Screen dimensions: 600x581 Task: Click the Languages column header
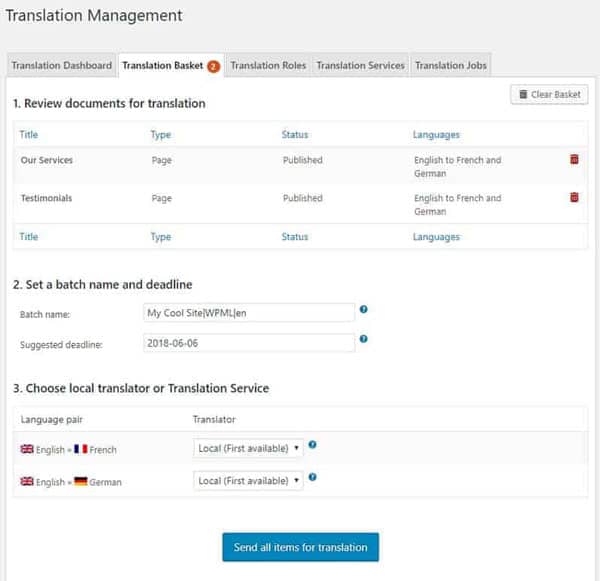[436, 134]
